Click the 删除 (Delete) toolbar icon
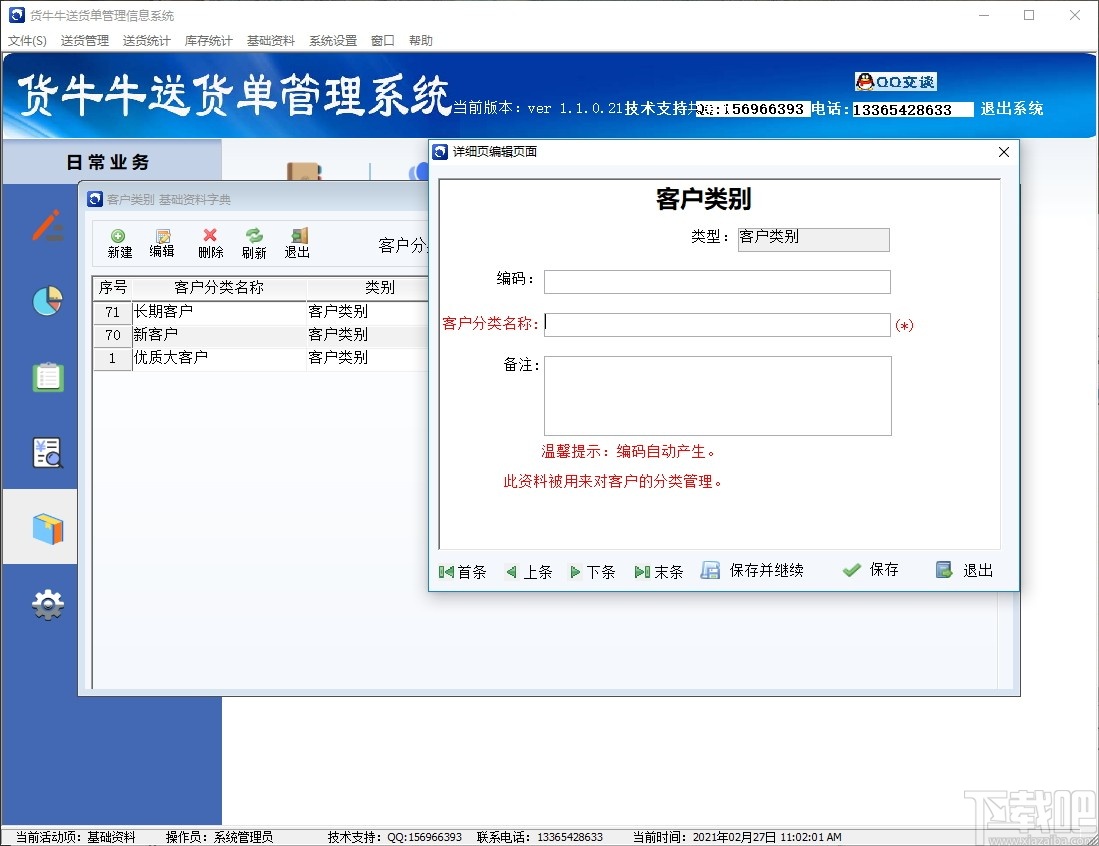This screenshot has height=846, width=1099. [x=209, y=243]
